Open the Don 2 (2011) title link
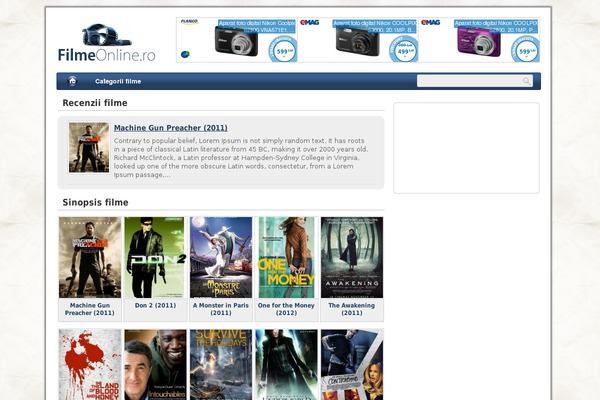Screen dimensions: 600x400 click(x=155, y=305)
